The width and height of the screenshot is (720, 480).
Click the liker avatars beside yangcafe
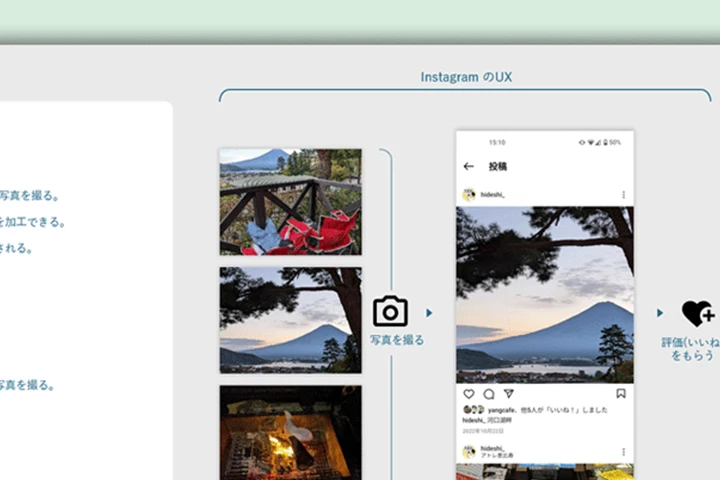pos(473,409)
